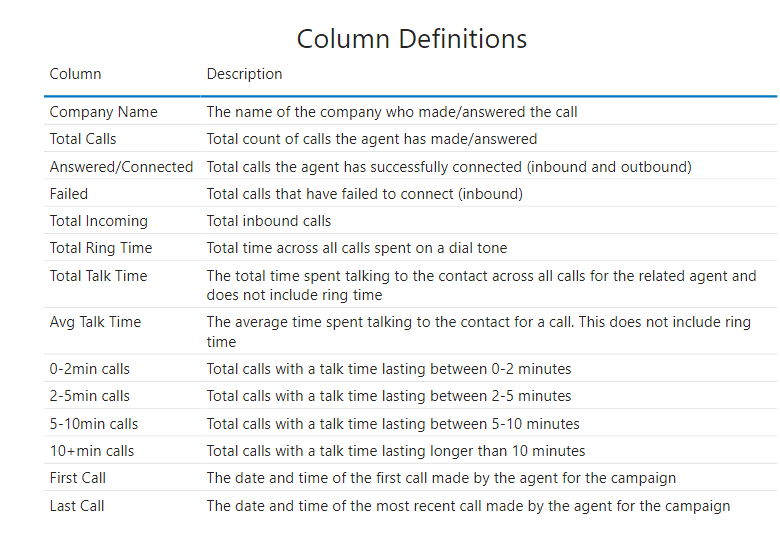The image size is (780, 533).
Task: Click the failed to connect description
Action: [364, 194]
